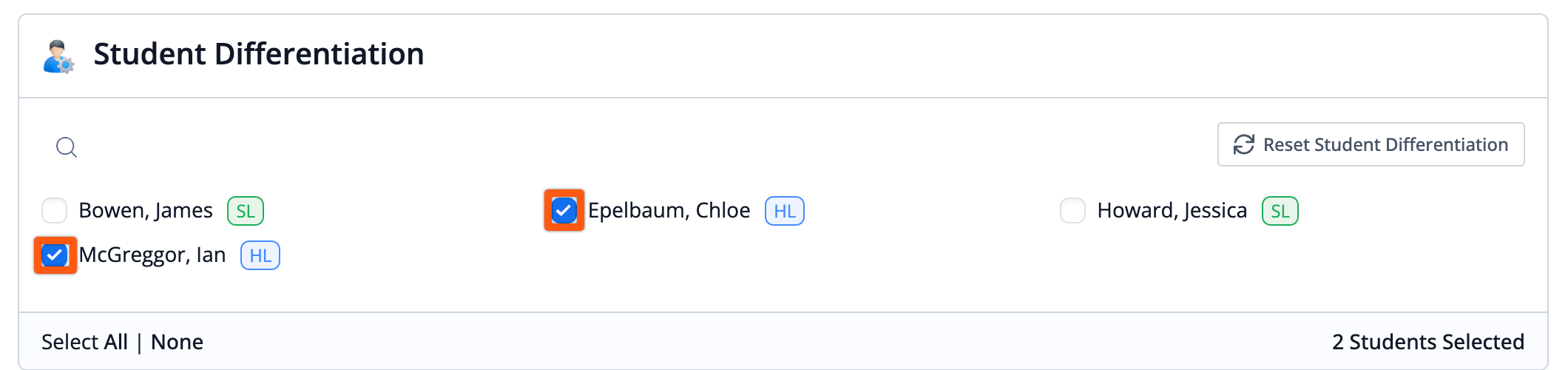Click the name label Epelbaum, Chloe

(669, 211)
